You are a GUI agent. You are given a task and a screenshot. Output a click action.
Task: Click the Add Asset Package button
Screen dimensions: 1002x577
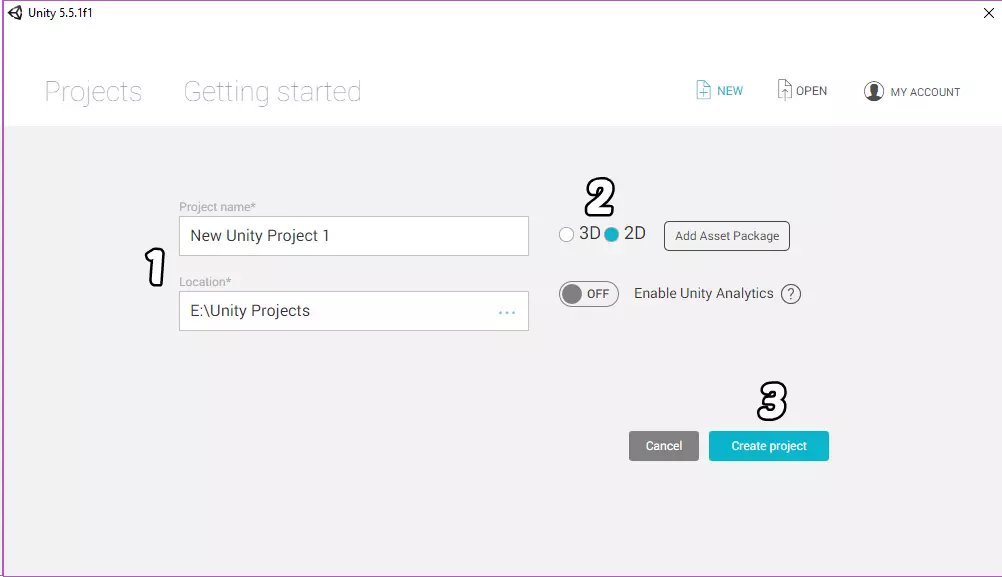[x=727, y=236]
